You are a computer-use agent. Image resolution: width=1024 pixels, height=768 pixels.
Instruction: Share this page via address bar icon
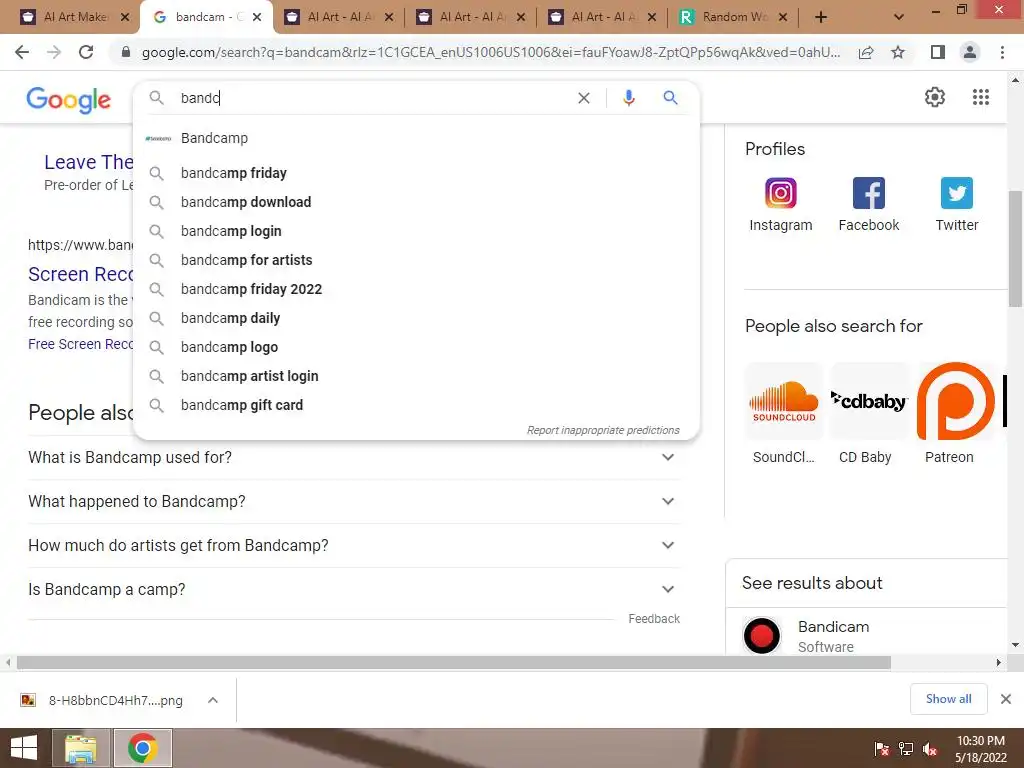coord(866,52)
